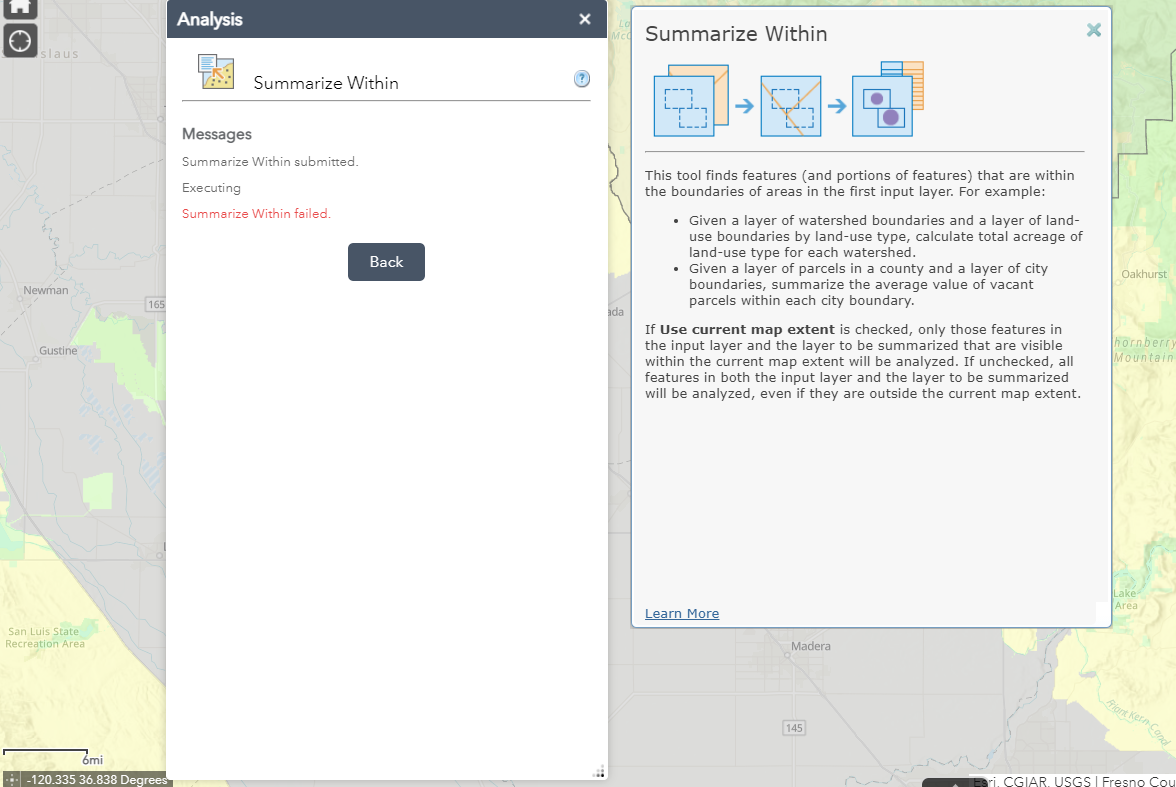Click the coordinate widget icon
Image resolution: width=1176 pixels, height=787 pixels.
coord(12,779)
